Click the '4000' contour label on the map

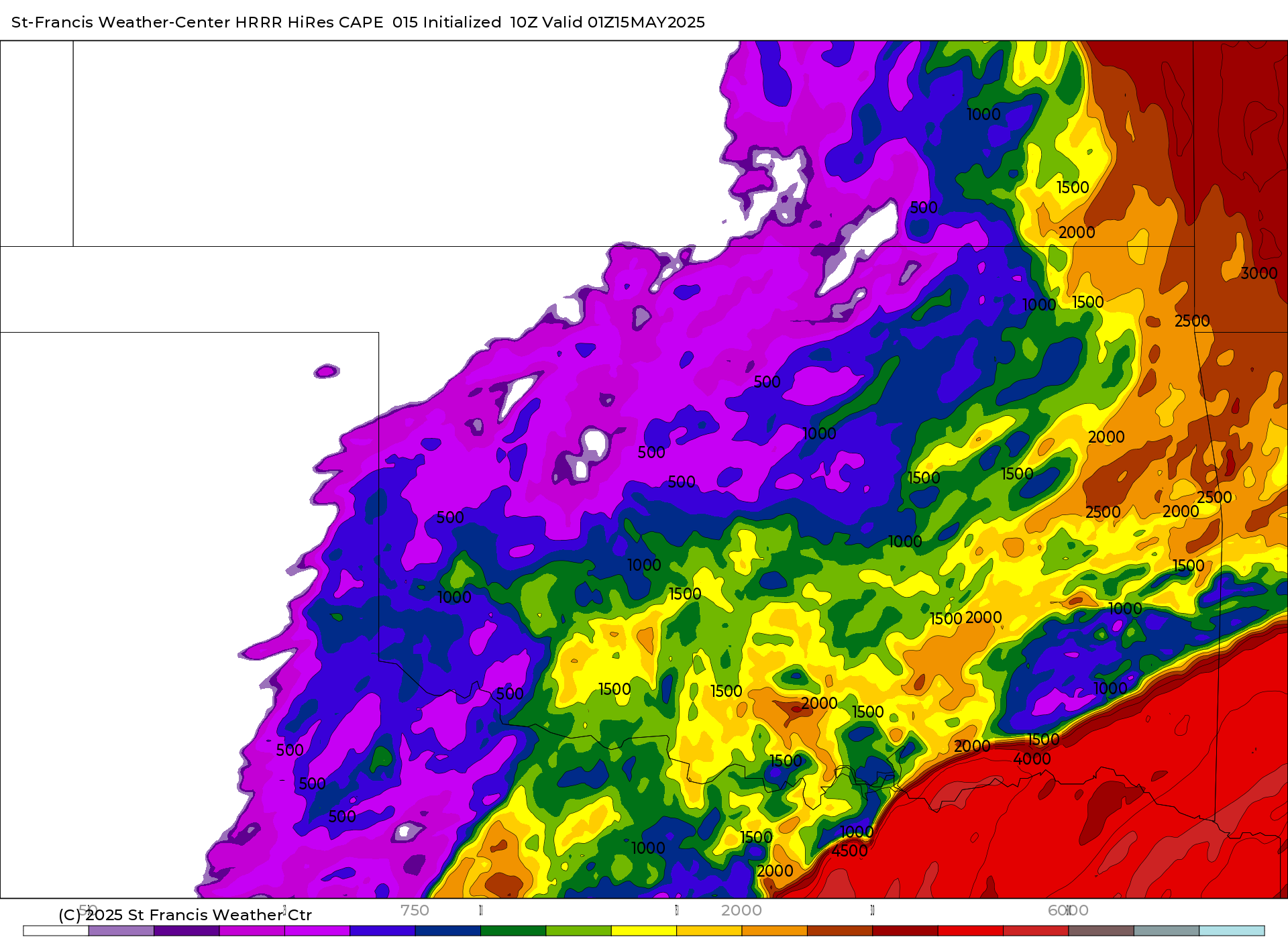pyautogui.click(x=1032, y=759)
